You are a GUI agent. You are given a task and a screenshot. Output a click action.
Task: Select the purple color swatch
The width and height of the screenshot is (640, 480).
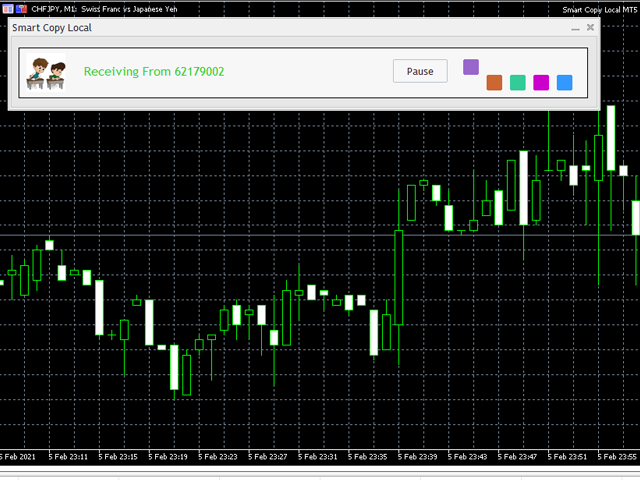pos(471,67)
